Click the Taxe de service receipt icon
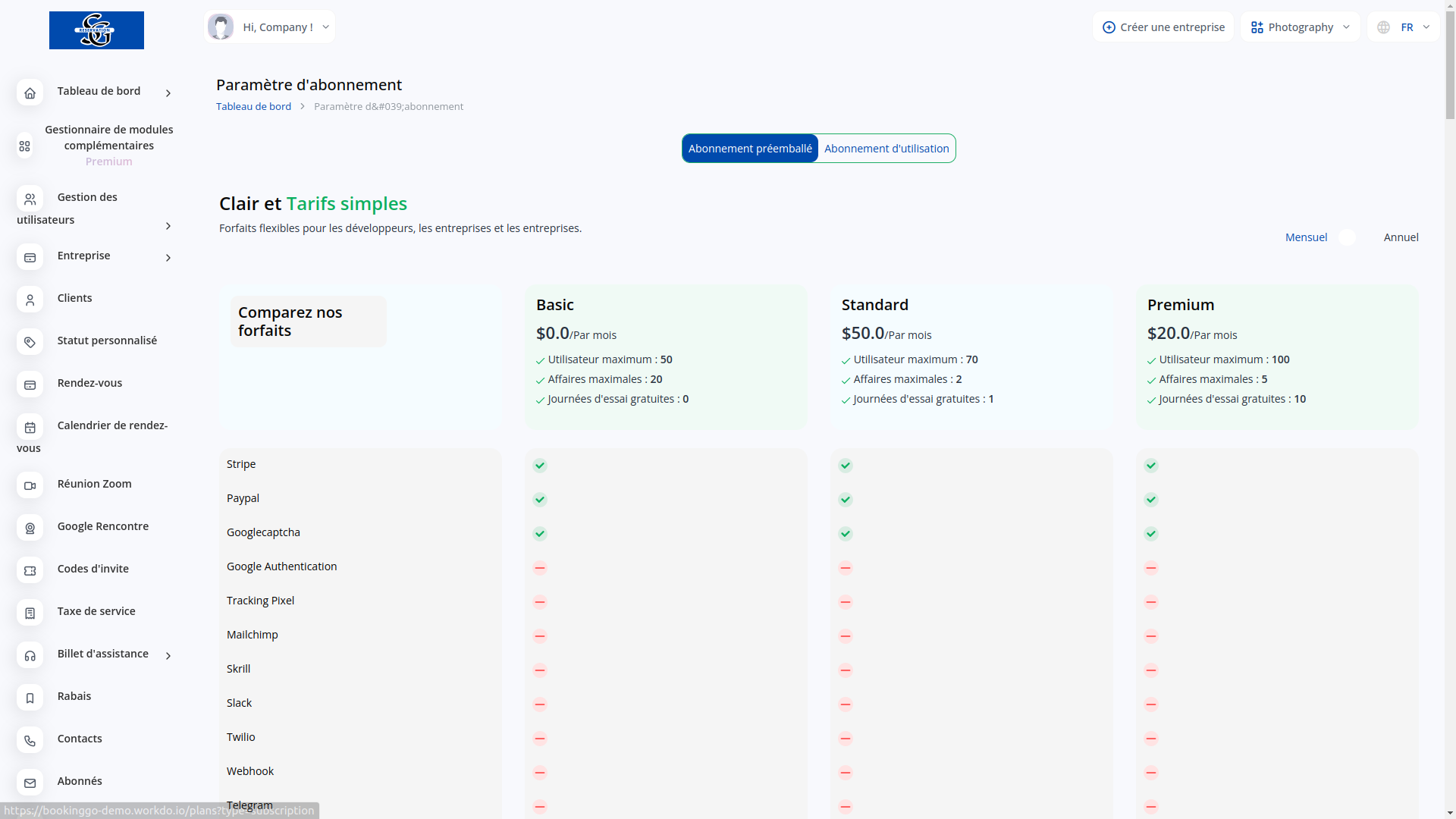The width and height of the screenshot is (1456, 819). coord(30,613)
